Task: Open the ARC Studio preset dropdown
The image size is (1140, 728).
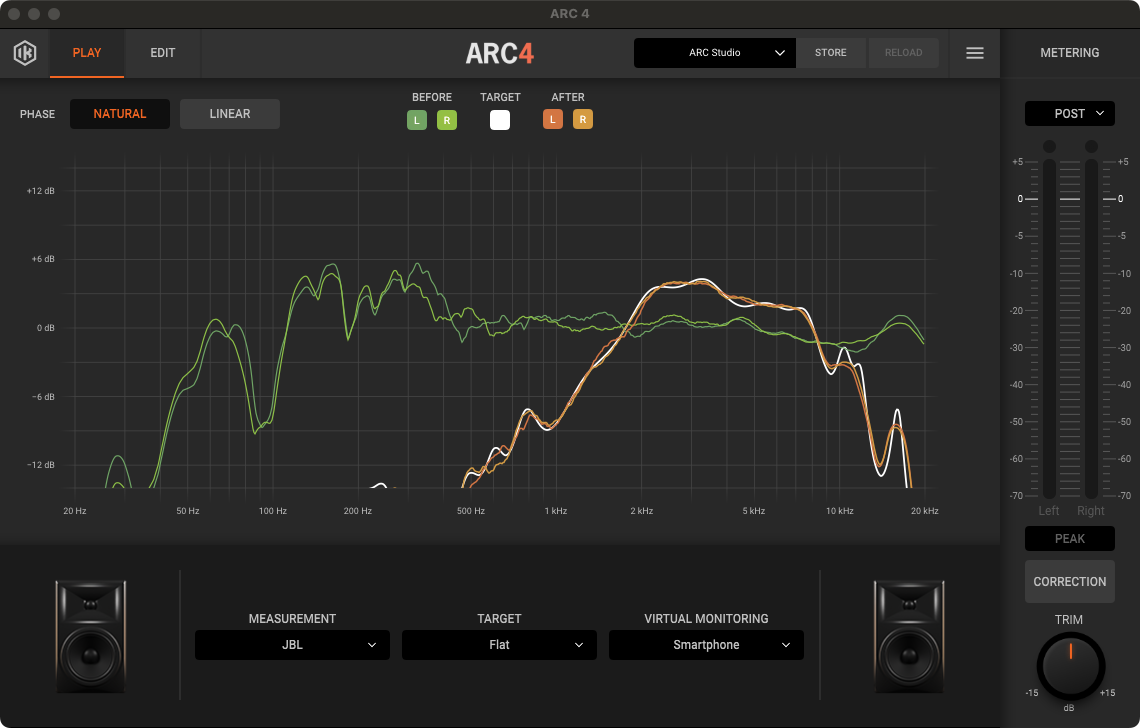Action: tap(715, 53)
